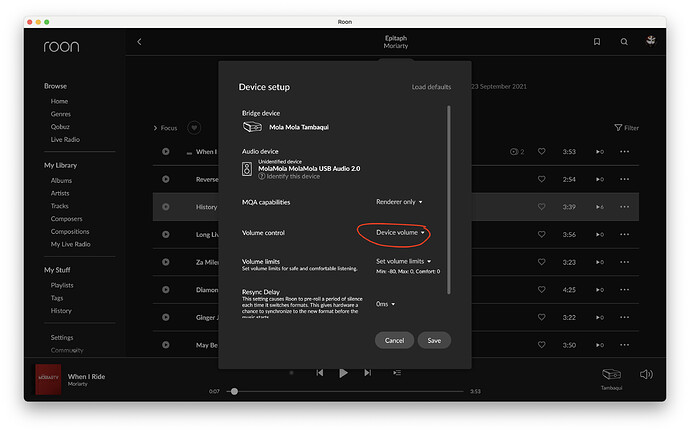
Task: Open Compositions in My Library
Action: pyautogui.click(x=70, y=231)
